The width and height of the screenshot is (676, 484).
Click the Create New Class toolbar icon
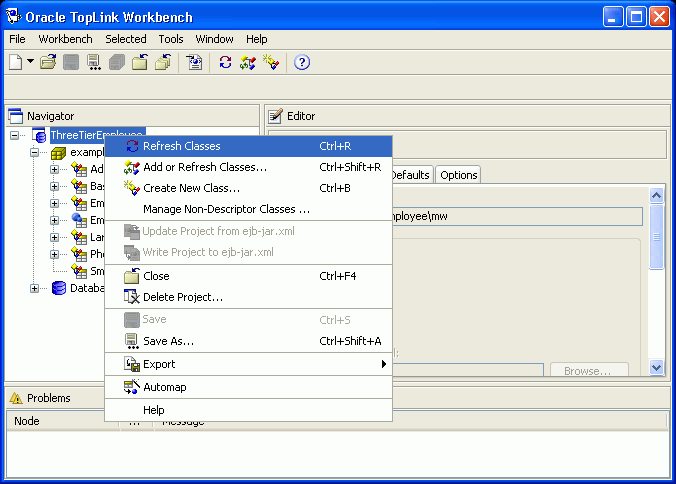[x=271, y=62]
